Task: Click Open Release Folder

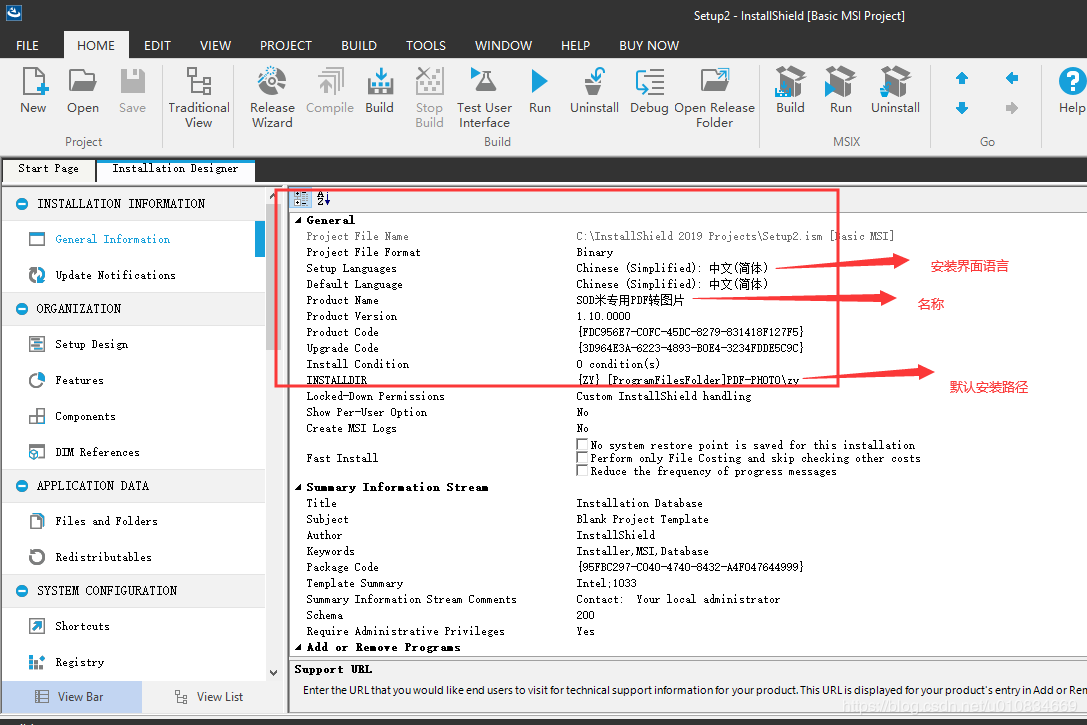Action: click(714, 97)
